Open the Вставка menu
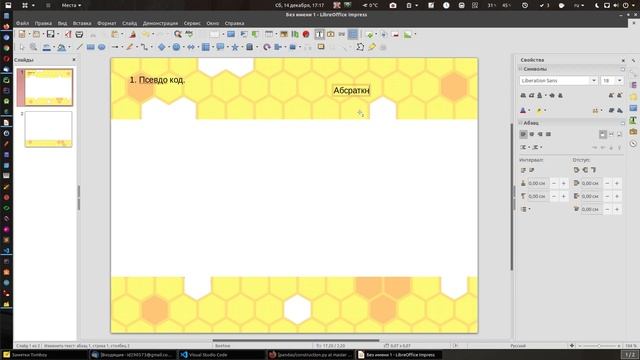Image resolution: width=640 pixels, height=360 pixels. point(82,23)
